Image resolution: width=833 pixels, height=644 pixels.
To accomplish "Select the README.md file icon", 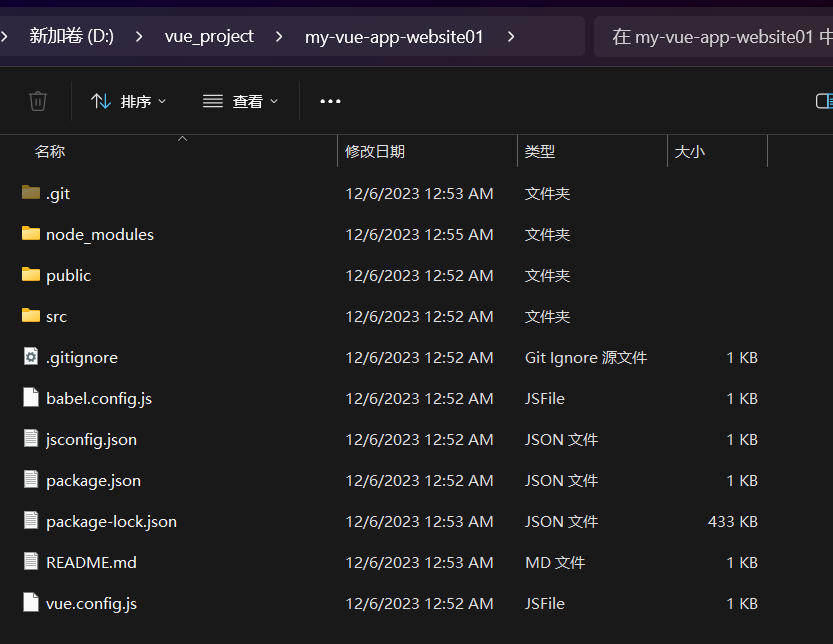I will click(x=31, y=562).
